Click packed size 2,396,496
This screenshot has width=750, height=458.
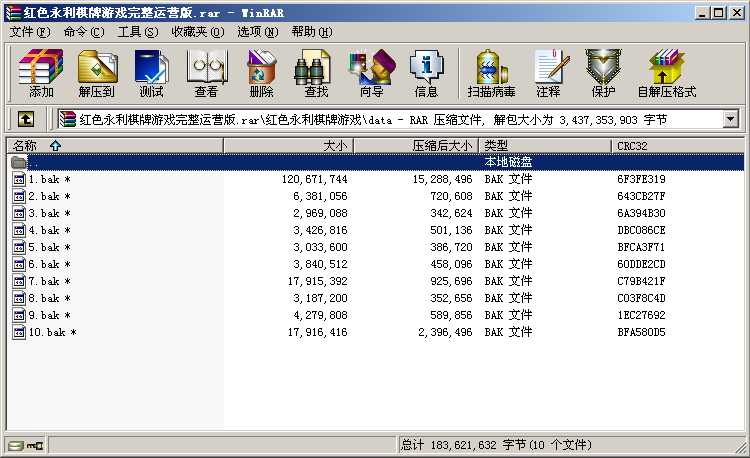point(445,332)
